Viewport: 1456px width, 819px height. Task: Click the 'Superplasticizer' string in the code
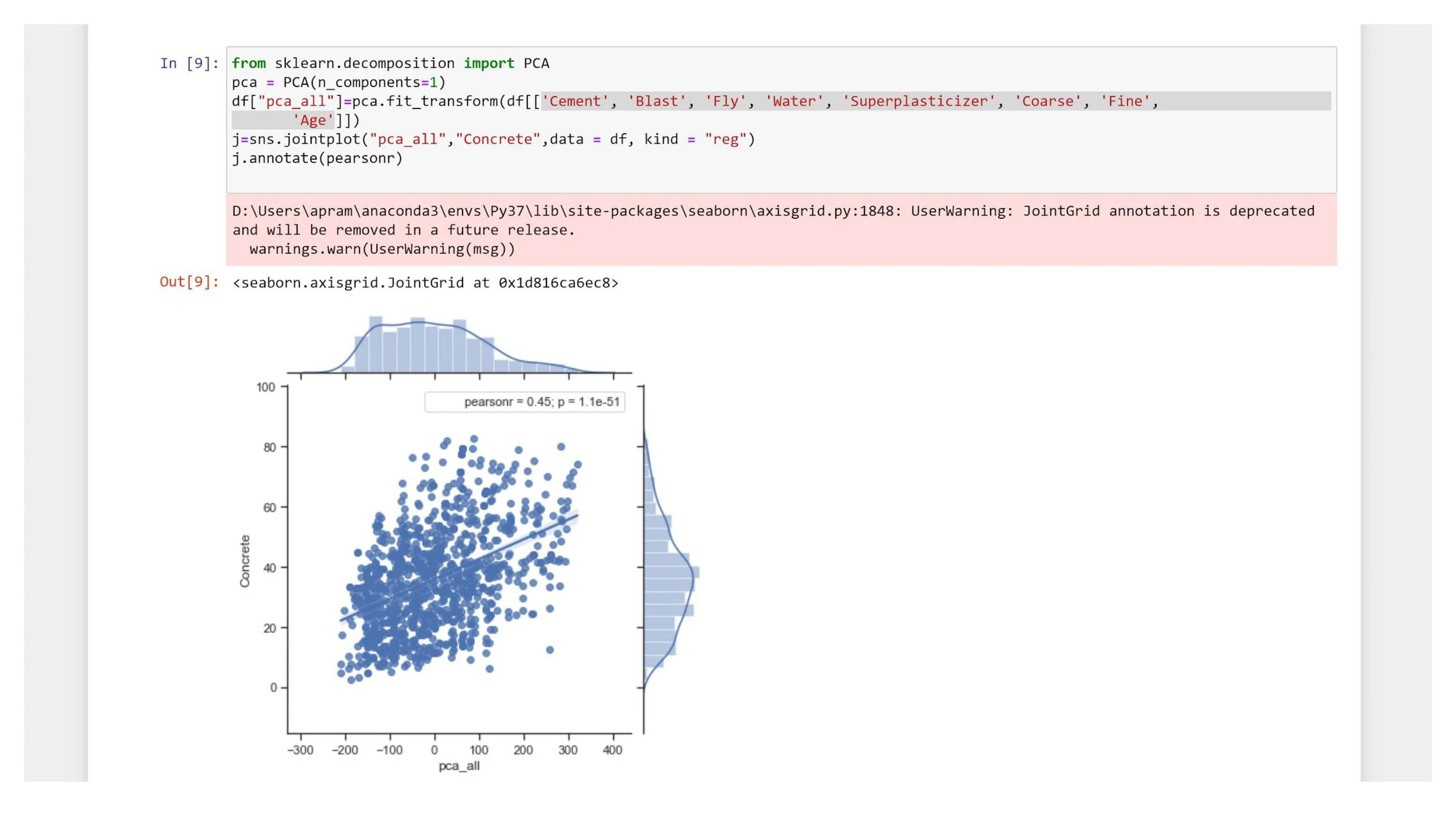(x=918, y=101)
